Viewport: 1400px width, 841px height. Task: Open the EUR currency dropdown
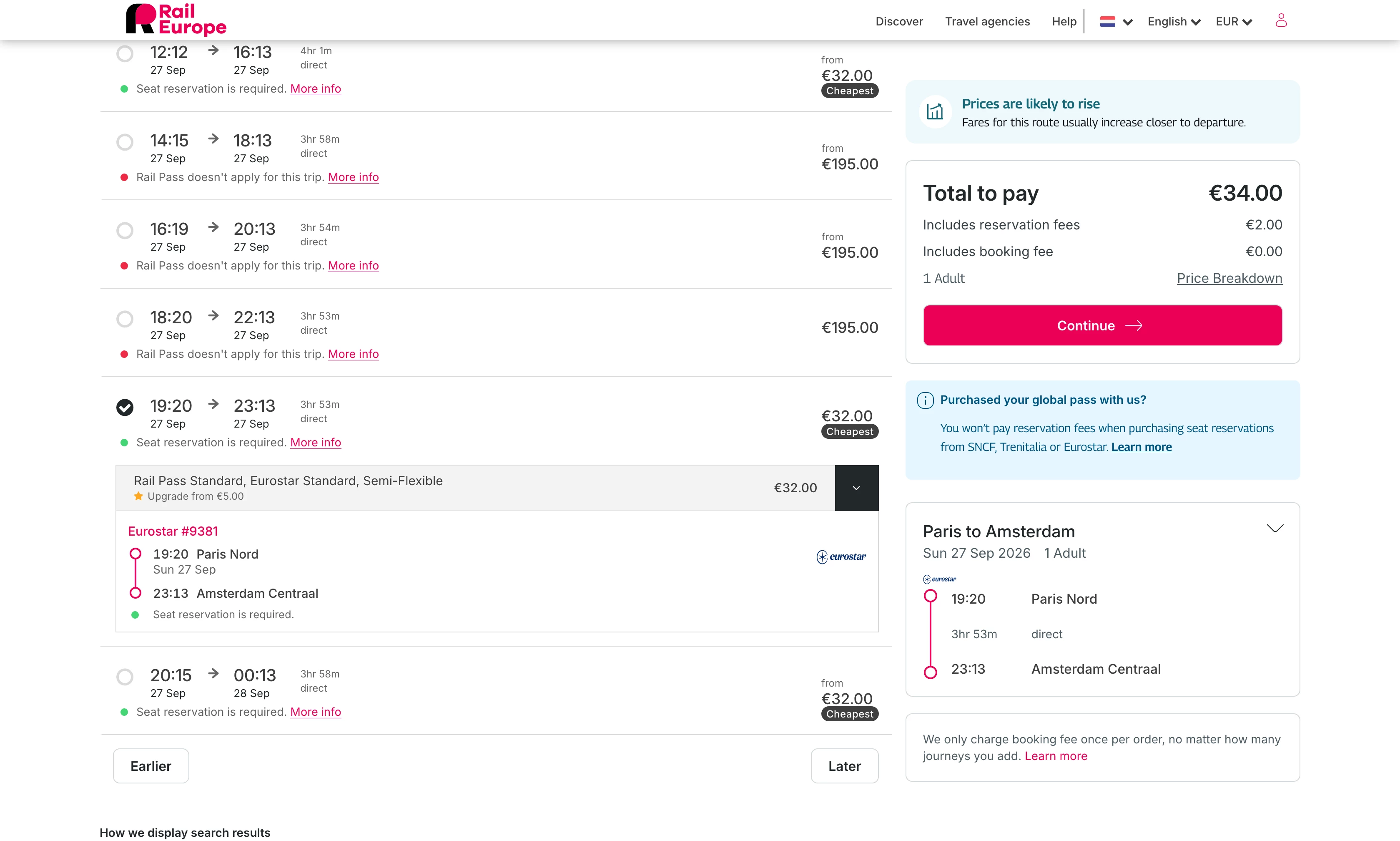1234,22
